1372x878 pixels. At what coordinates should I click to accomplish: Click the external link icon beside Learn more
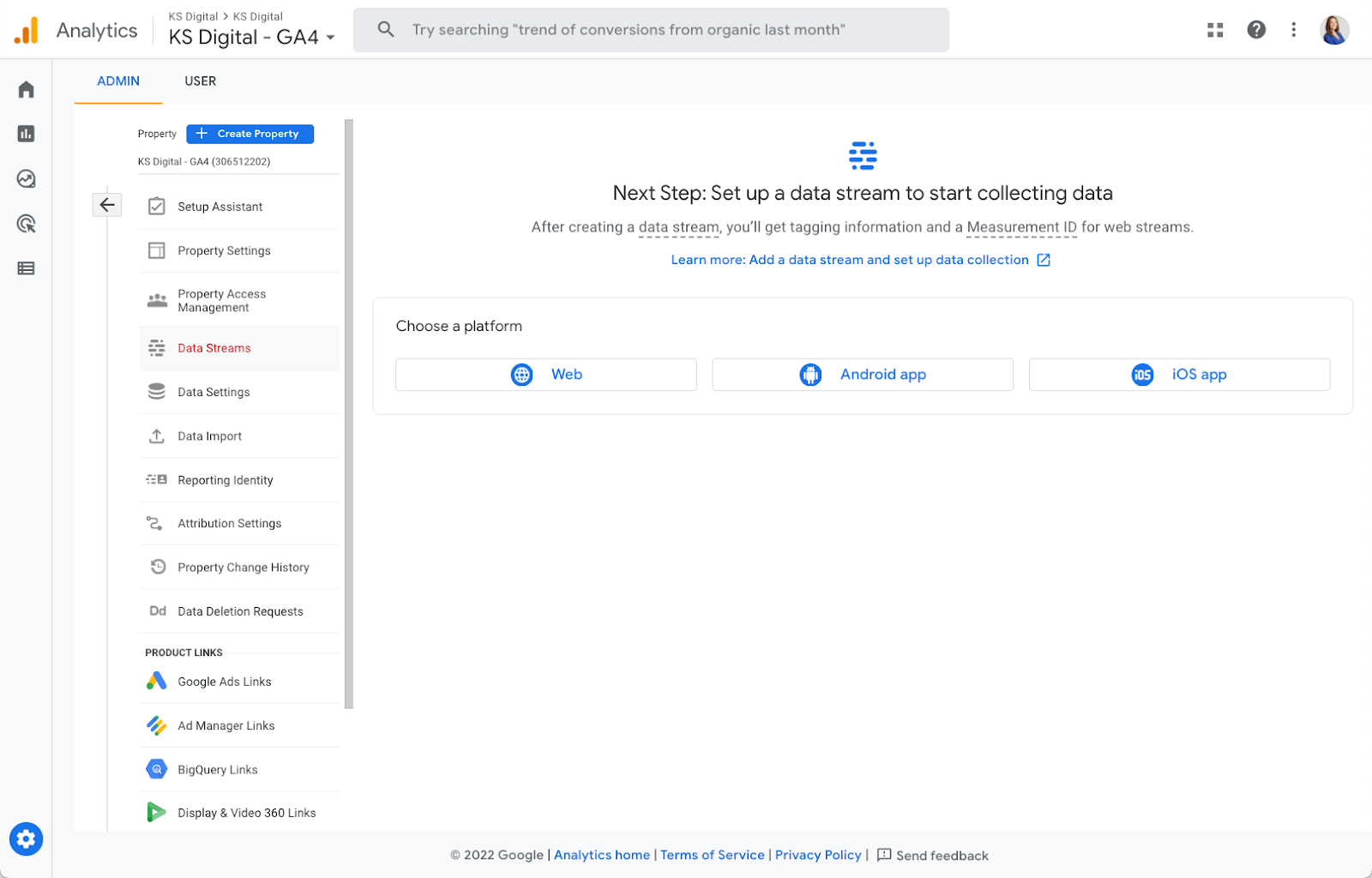coord(1044,260)
